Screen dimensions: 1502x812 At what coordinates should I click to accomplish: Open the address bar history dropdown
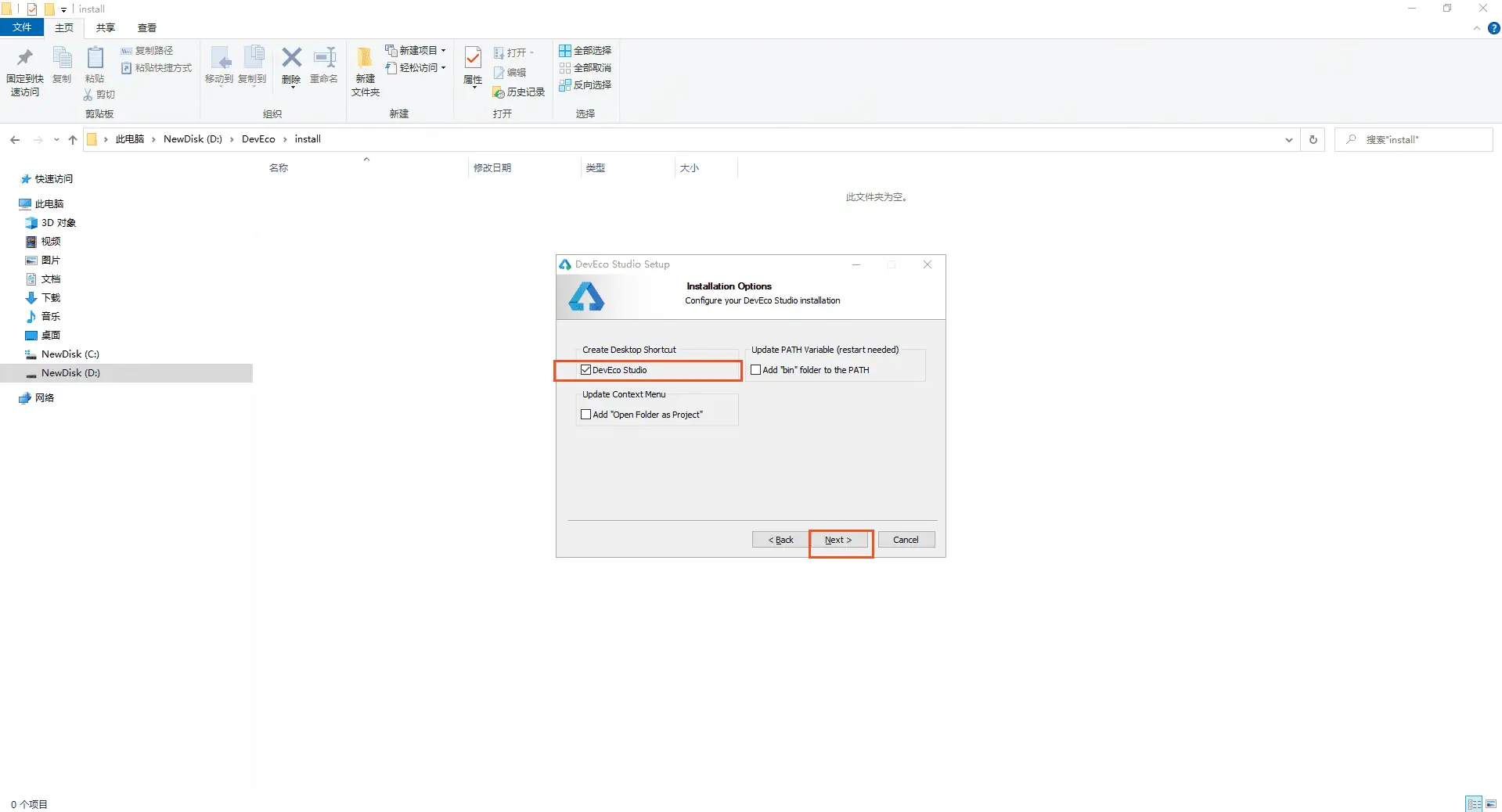(1288, 139)
